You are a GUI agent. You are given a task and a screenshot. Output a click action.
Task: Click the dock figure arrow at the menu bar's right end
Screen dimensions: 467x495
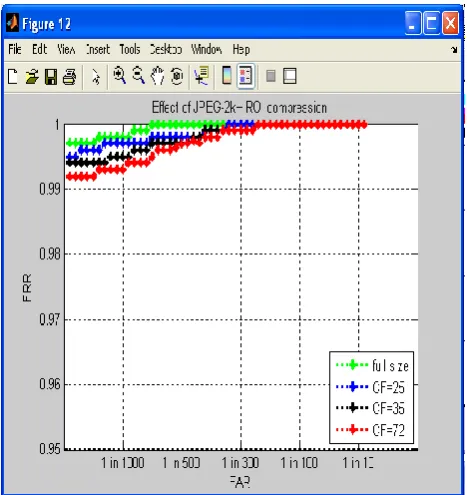point(454,50)
